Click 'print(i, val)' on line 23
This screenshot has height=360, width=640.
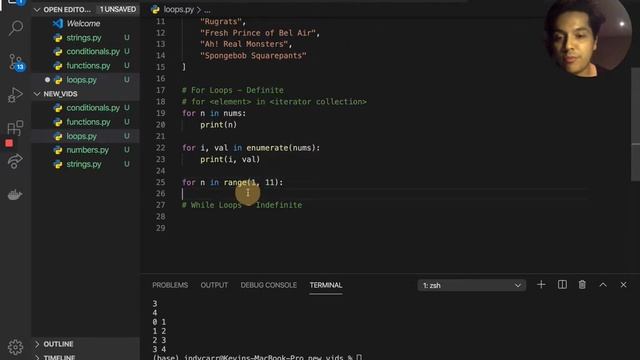point(230,159)
